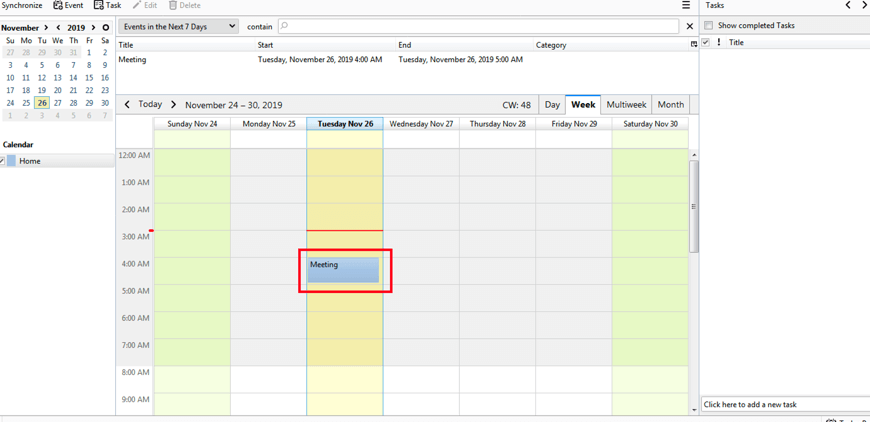Go to next month in mini calendar

(x=46, y=28)
